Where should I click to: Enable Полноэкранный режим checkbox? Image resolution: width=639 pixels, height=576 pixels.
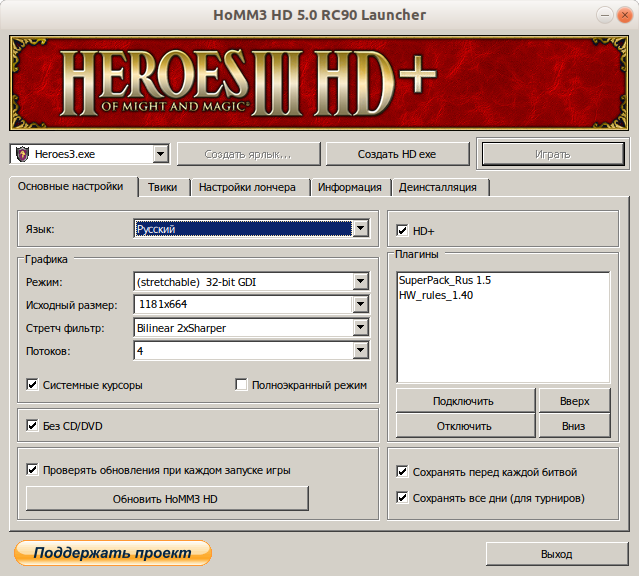(241, 384)
